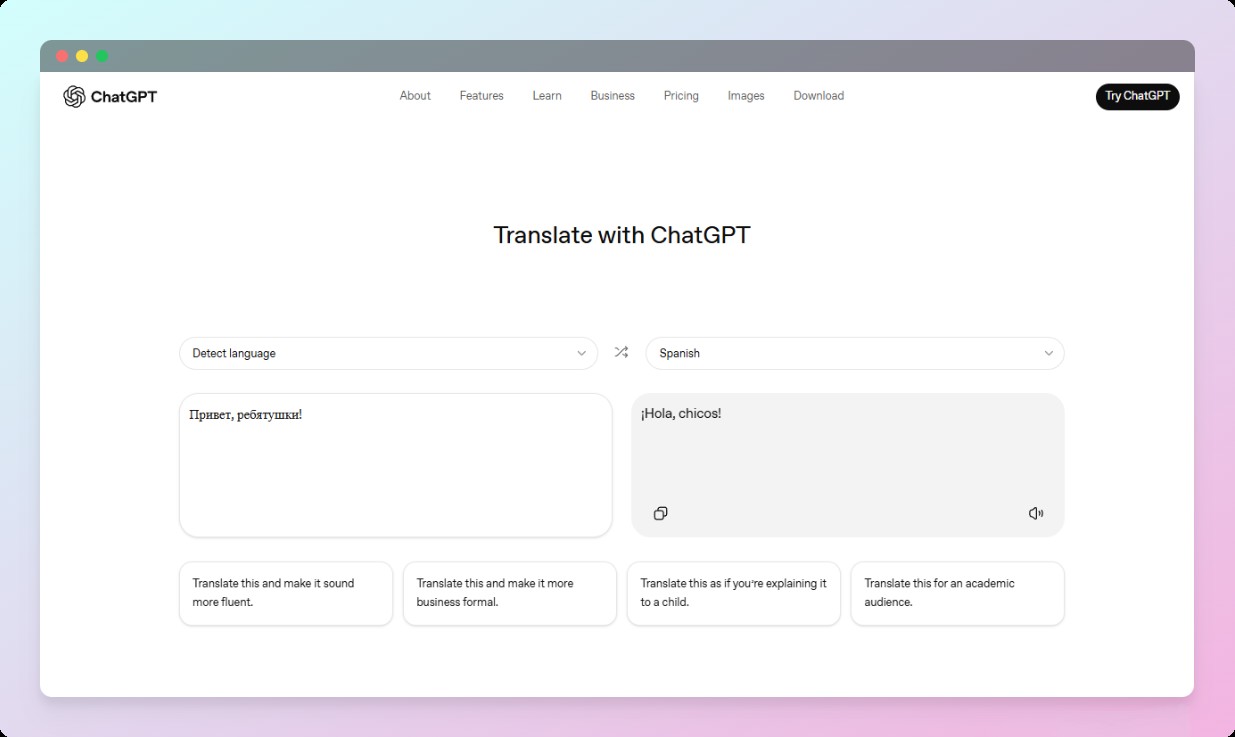Viewport: 1235px width, 737px height.
Task: Open the Business page
Action: tap(612, 95)
